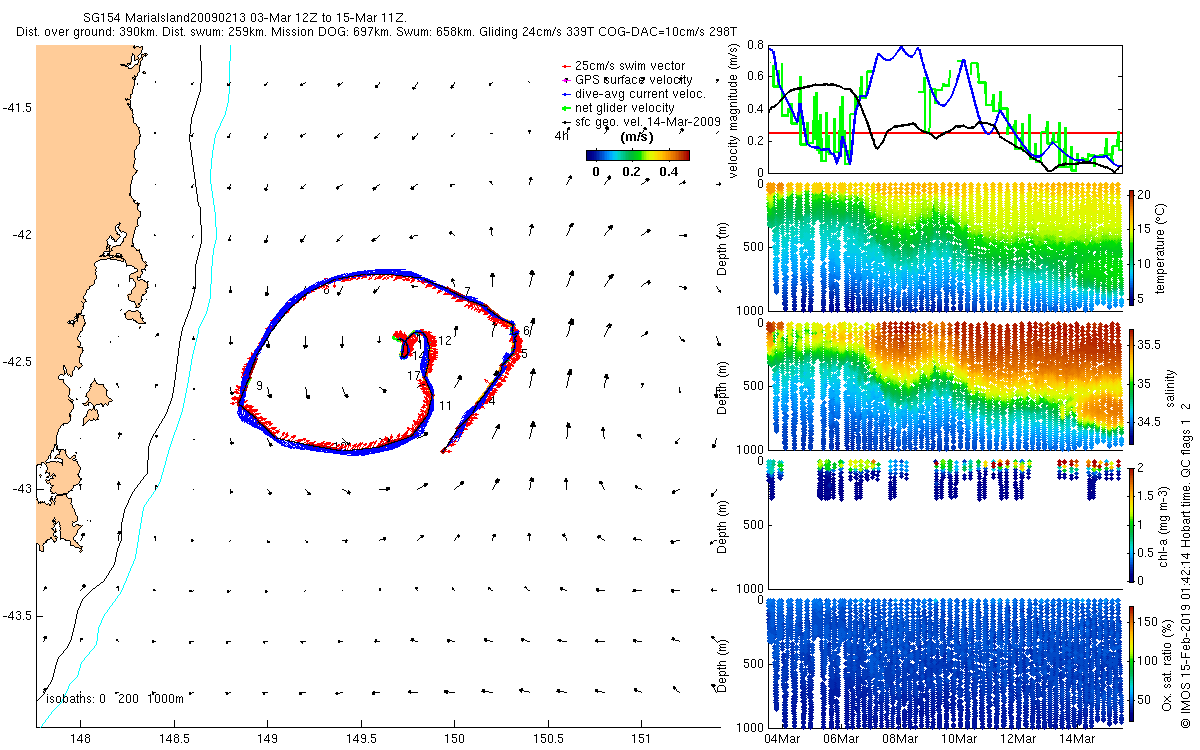Click the '(m/s)' label above velocity colorbar
The image size is (1200, 750).
point(637,136)
